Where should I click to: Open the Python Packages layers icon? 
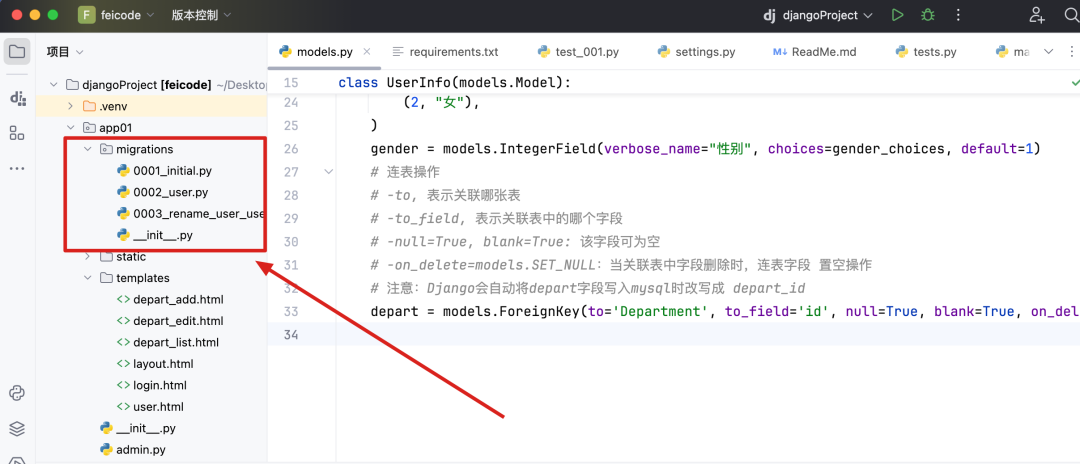17,428
